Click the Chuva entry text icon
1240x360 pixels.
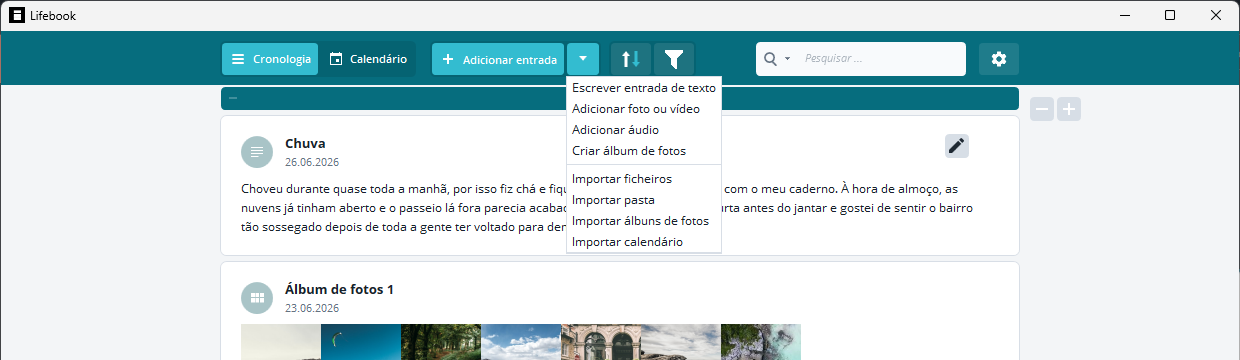(x=257, y=152)
